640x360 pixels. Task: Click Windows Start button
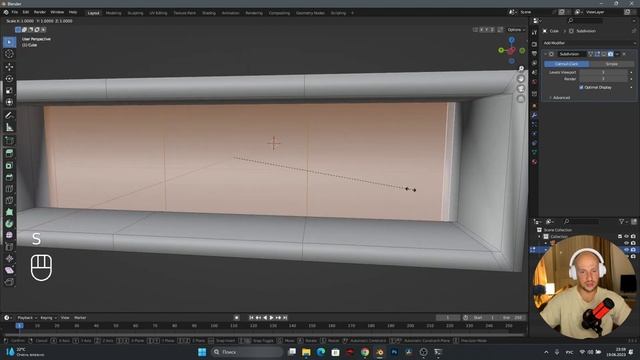click(x=202, y=352)
